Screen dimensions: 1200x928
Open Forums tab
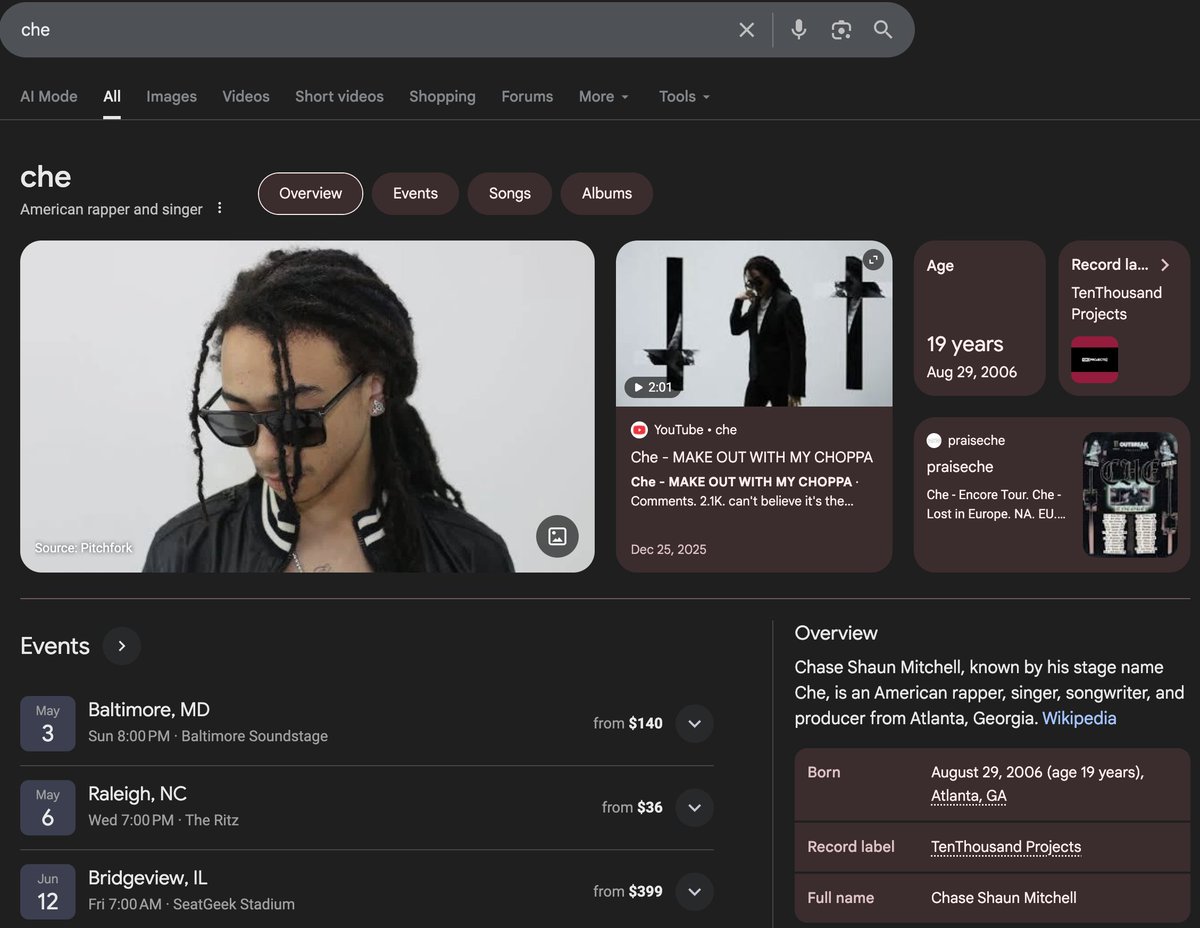pos(527,96)
